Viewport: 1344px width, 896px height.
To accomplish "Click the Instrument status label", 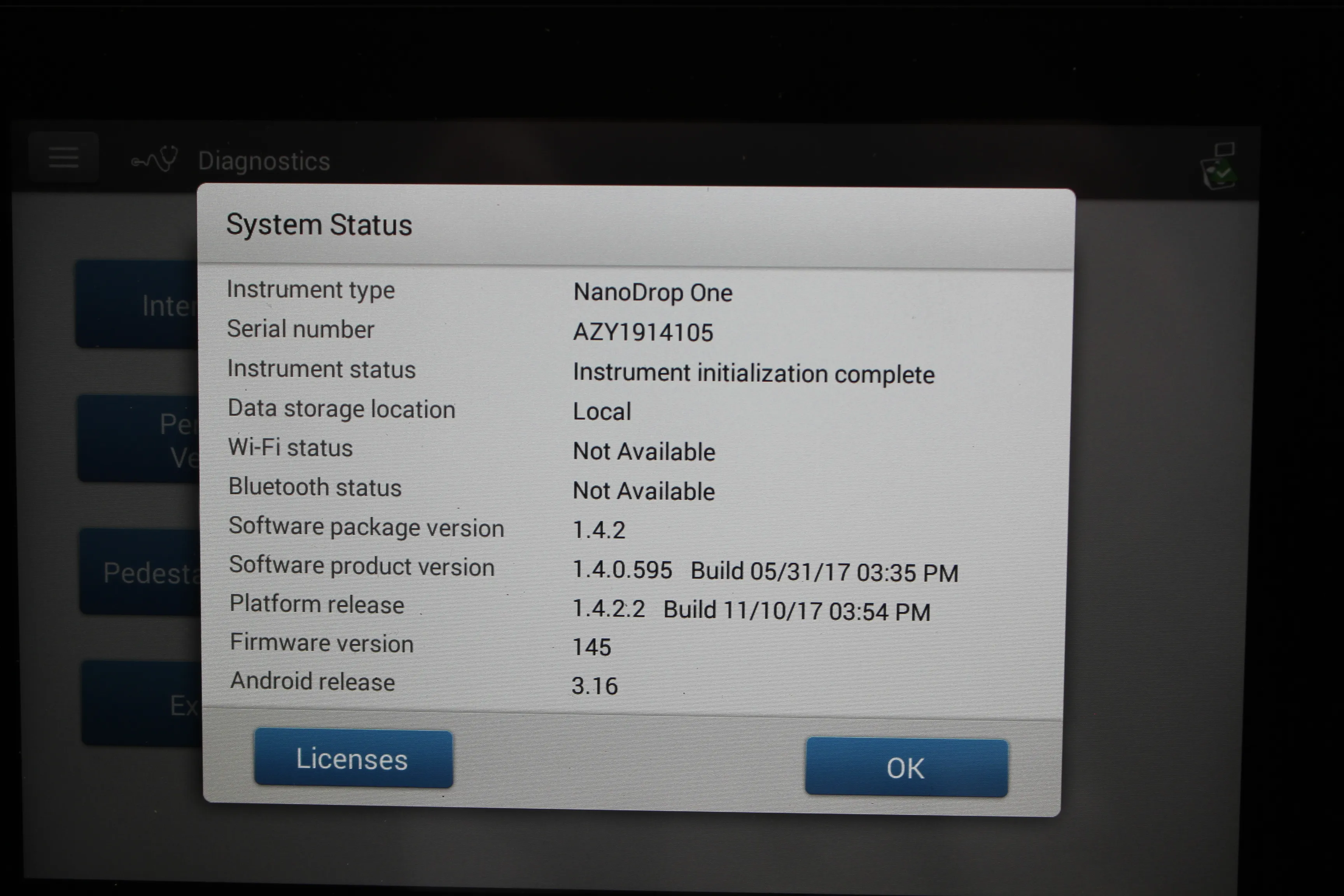I will [321, 369].
